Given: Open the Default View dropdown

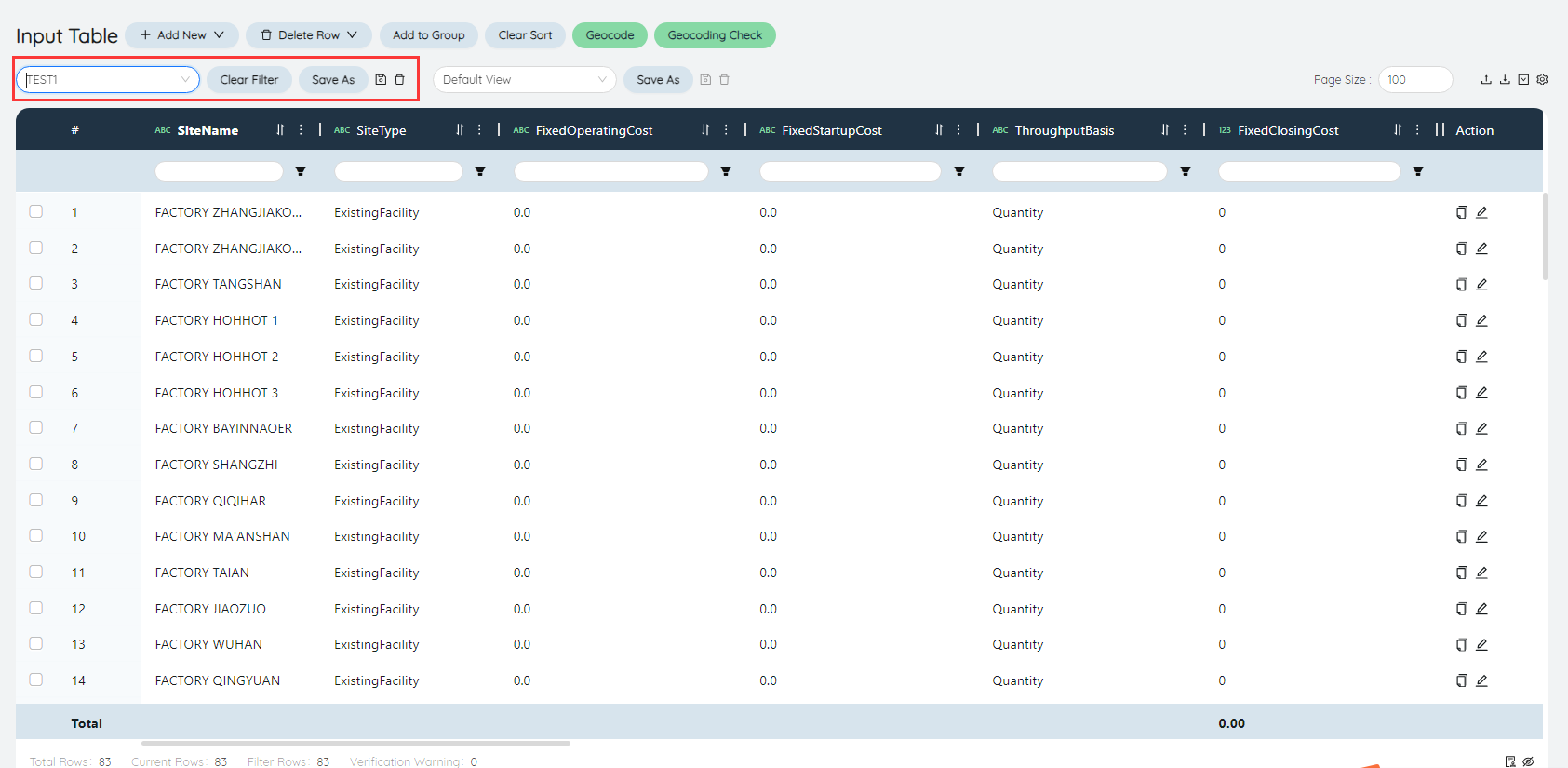Looking at the screenshot, I should pos(525,80).
